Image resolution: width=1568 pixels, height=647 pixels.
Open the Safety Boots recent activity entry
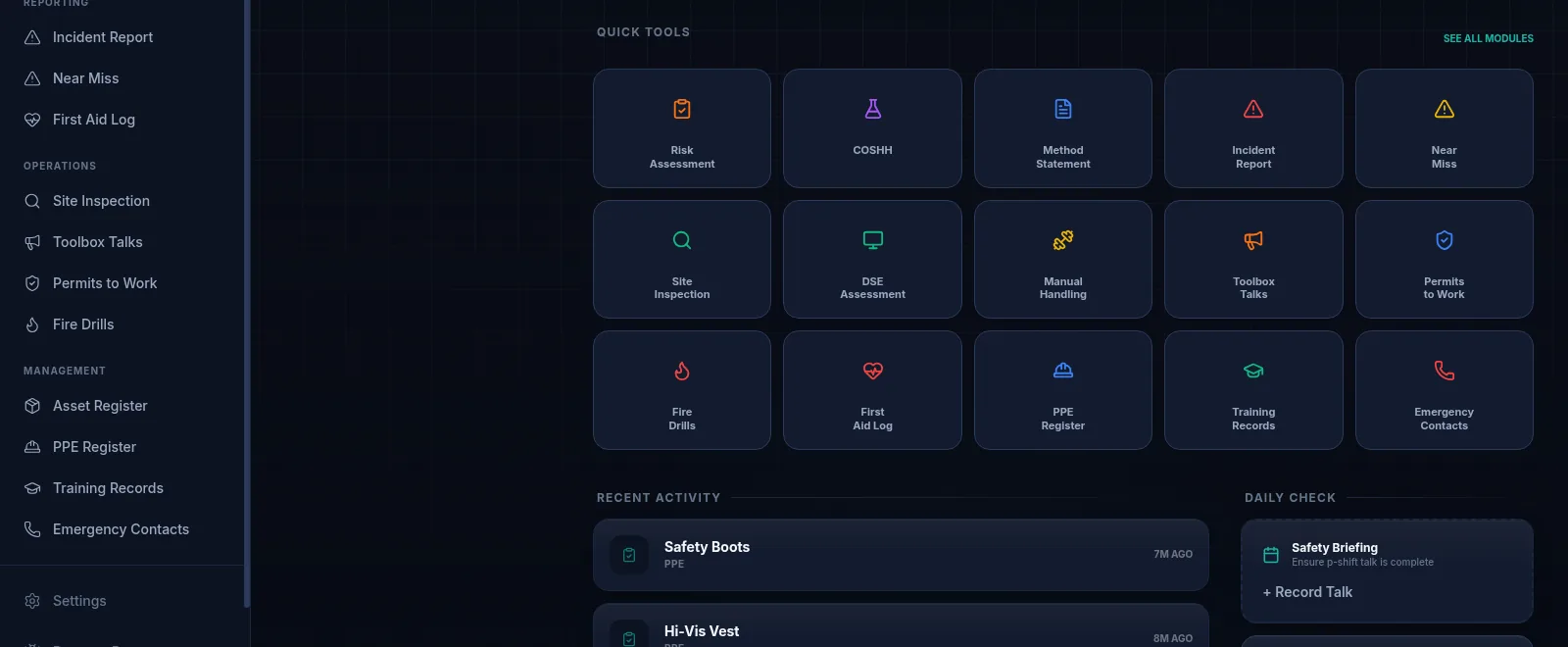[901, 555]
